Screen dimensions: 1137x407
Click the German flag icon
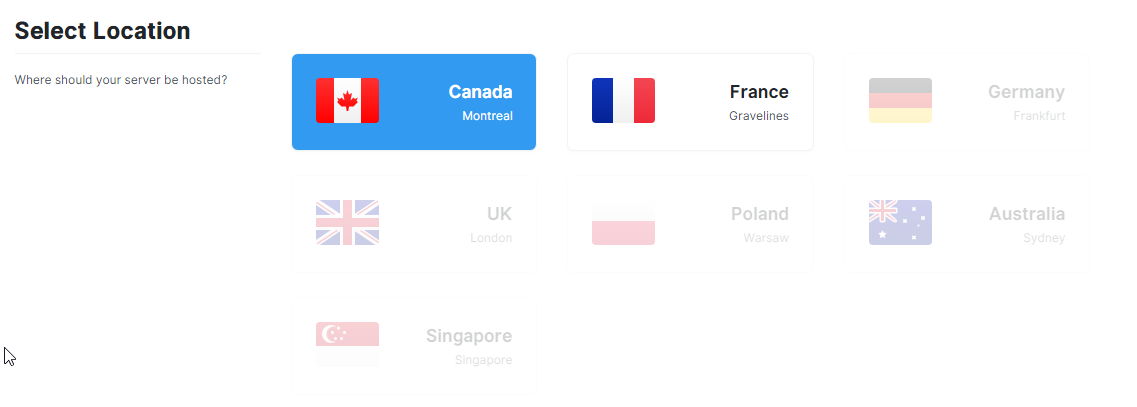901,101
